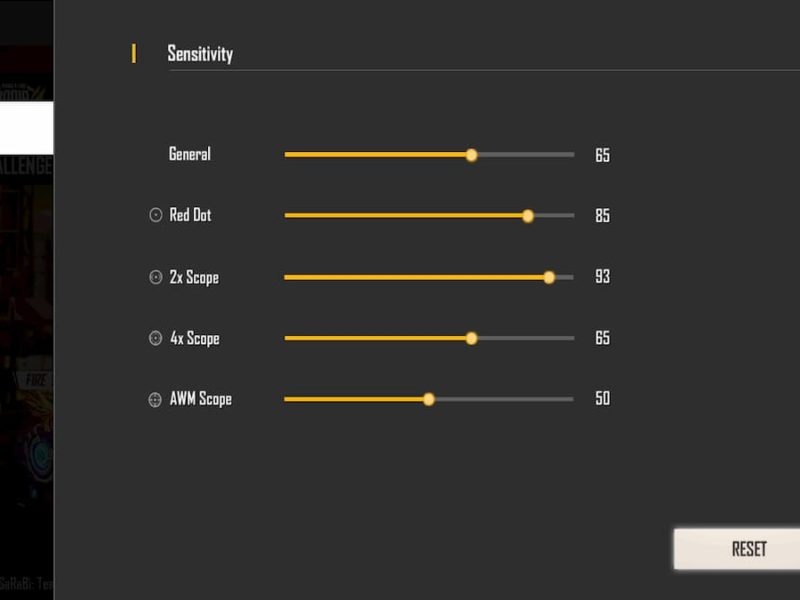
Task: Select the Sensitivity section heading
Action: [x=199, y=54]
